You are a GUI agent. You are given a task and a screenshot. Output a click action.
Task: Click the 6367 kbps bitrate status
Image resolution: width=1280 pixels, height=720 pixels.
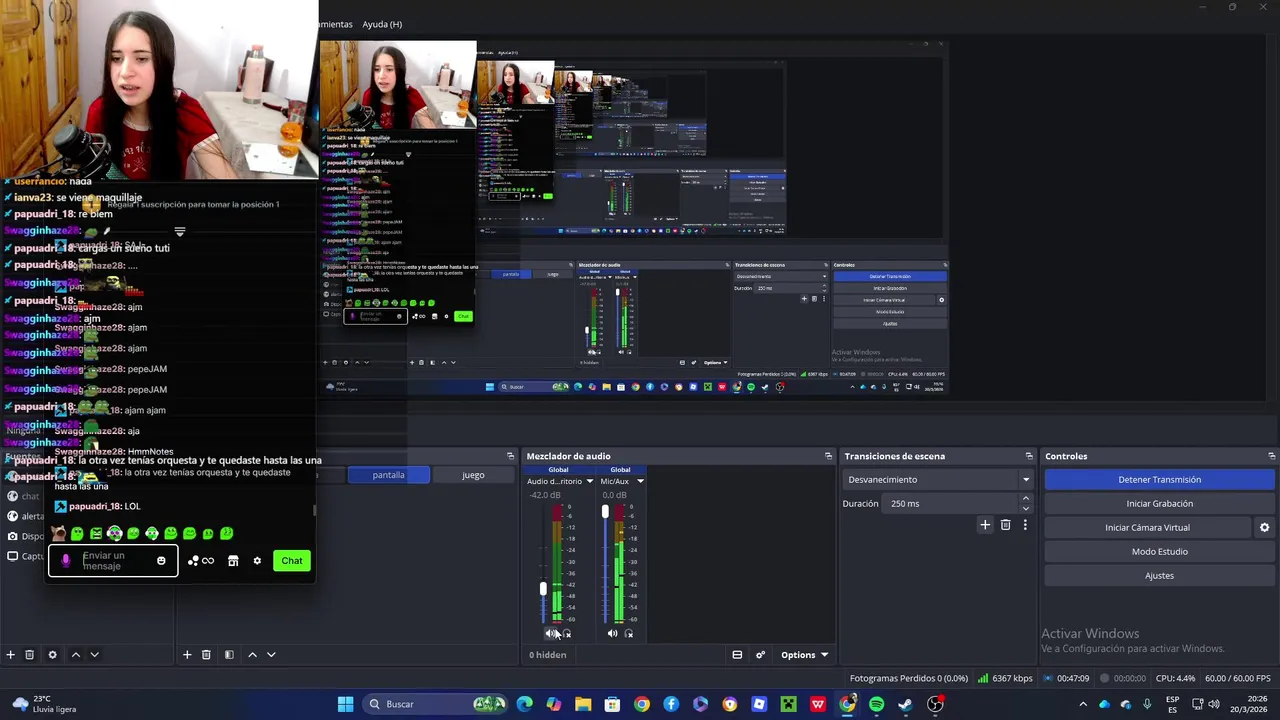point(1005,678)
